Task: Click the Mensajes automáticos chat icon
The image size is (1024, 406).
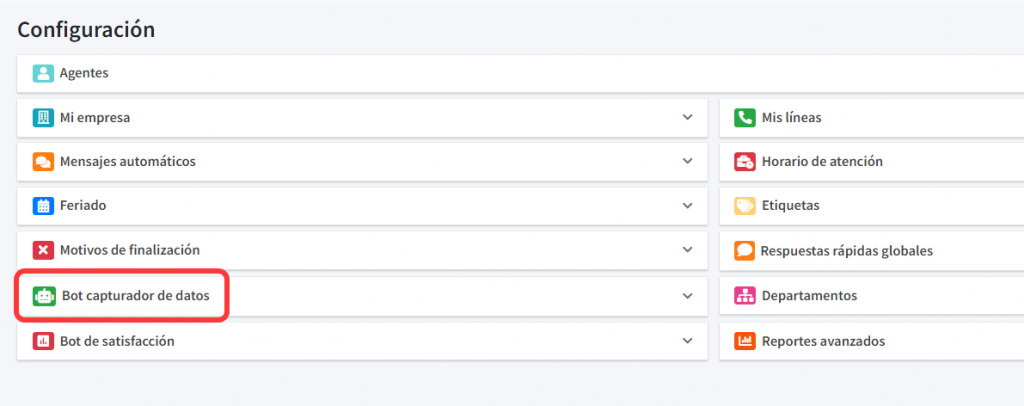Action: click(x=43, y=162)
